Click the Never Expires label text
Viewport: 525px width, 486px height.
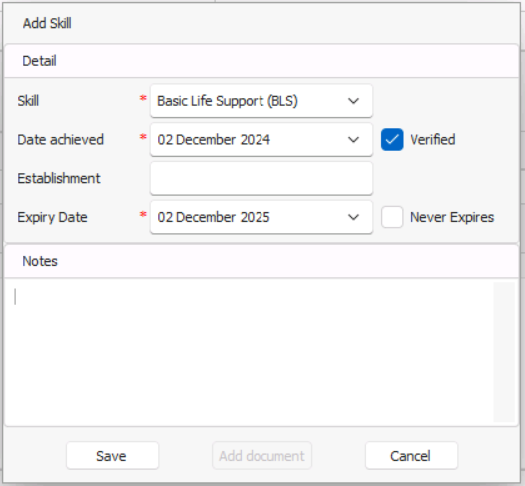[452, 217]
